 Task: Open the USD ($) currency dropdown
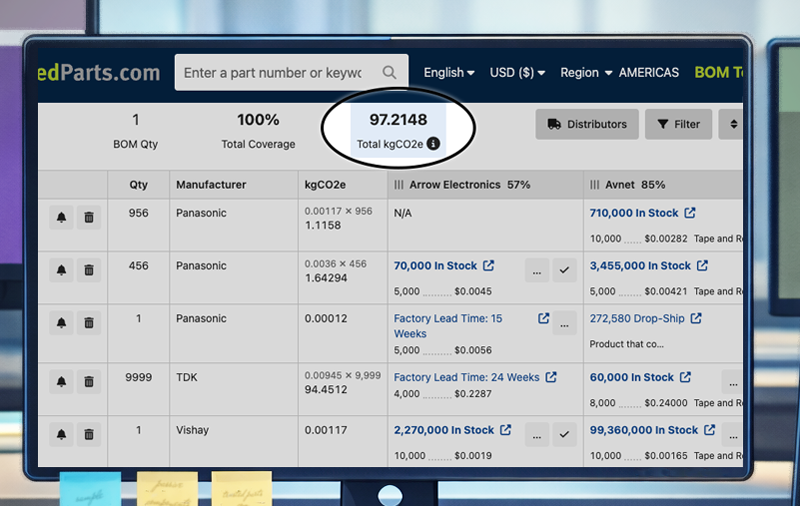[517, 72]
